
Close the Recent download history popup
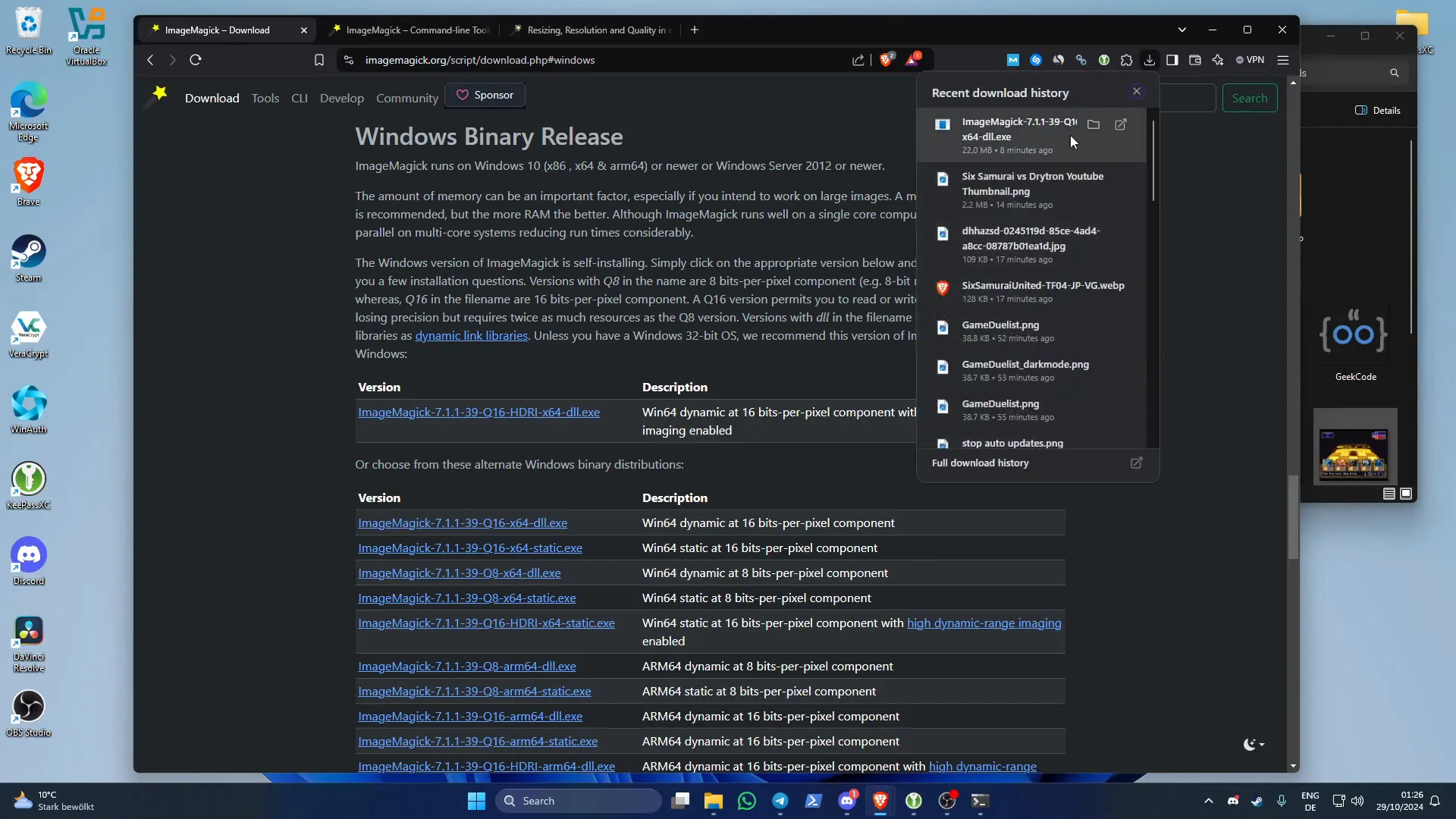click(x=1137, y=91)
